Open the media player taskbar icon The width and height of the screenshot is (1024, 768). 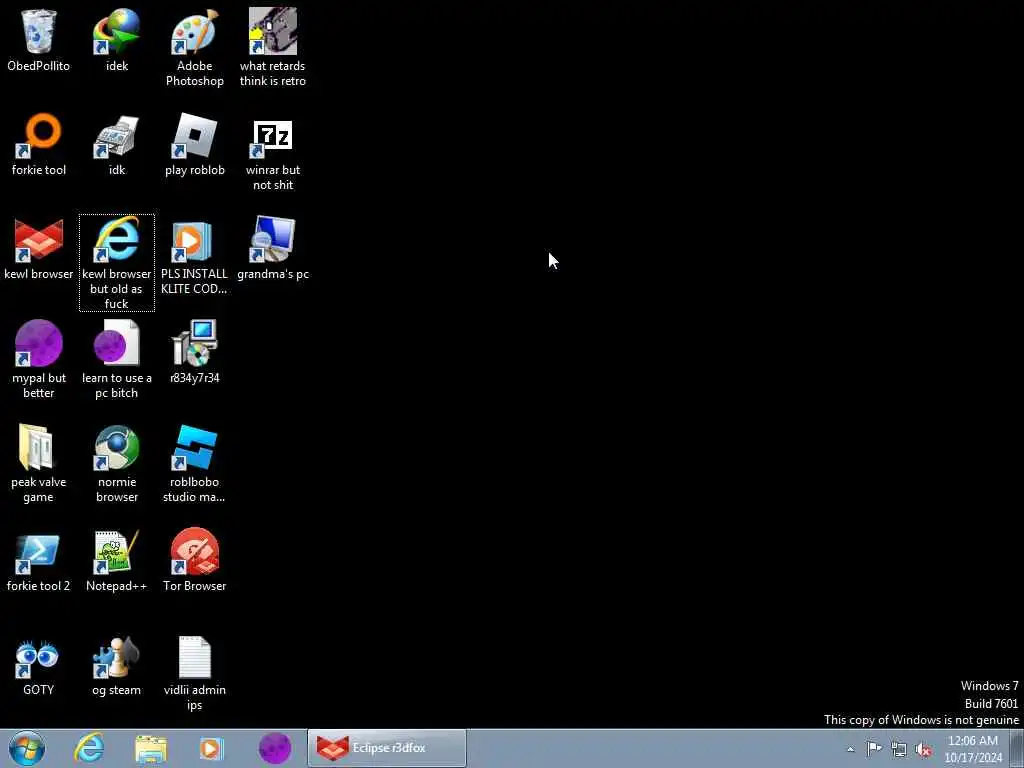(212, 748)
